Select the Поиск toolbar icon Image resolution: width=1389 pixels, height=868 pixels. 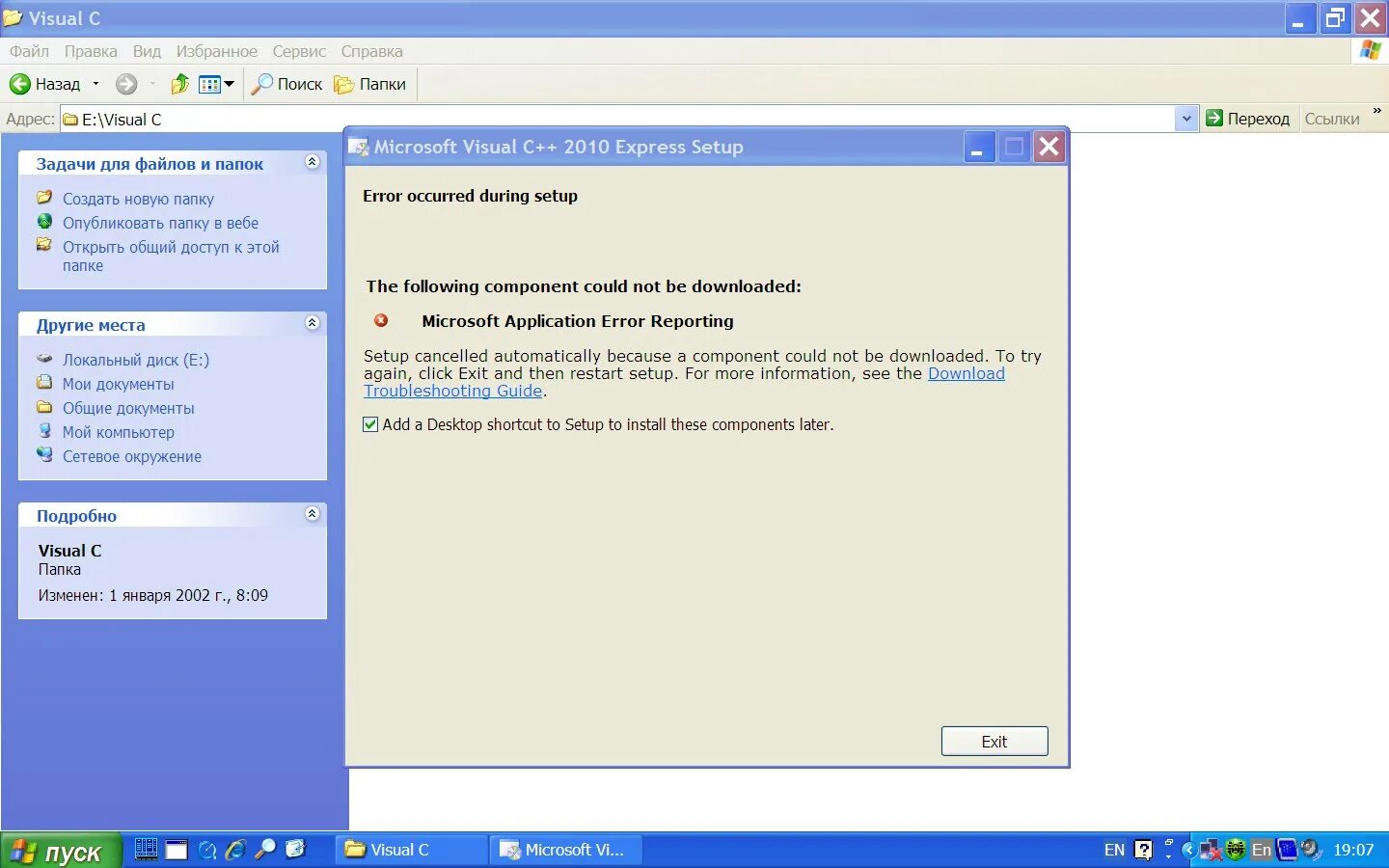coord(285,84)
